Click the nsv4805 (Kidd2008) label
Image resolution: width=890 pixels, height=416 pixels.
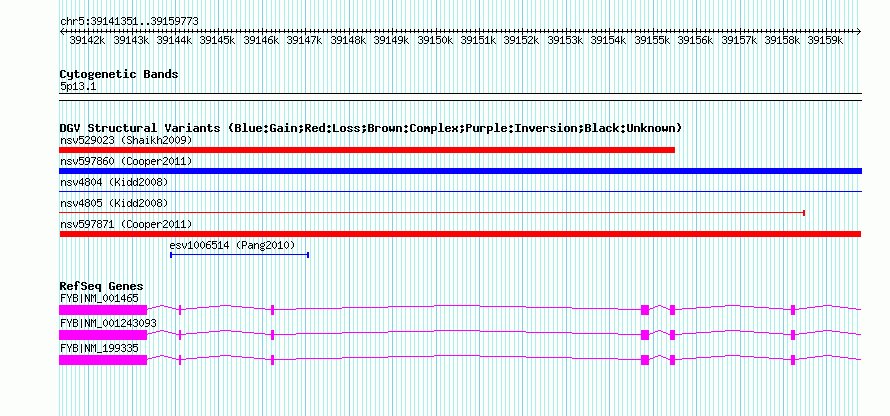[x=114, y=203]
